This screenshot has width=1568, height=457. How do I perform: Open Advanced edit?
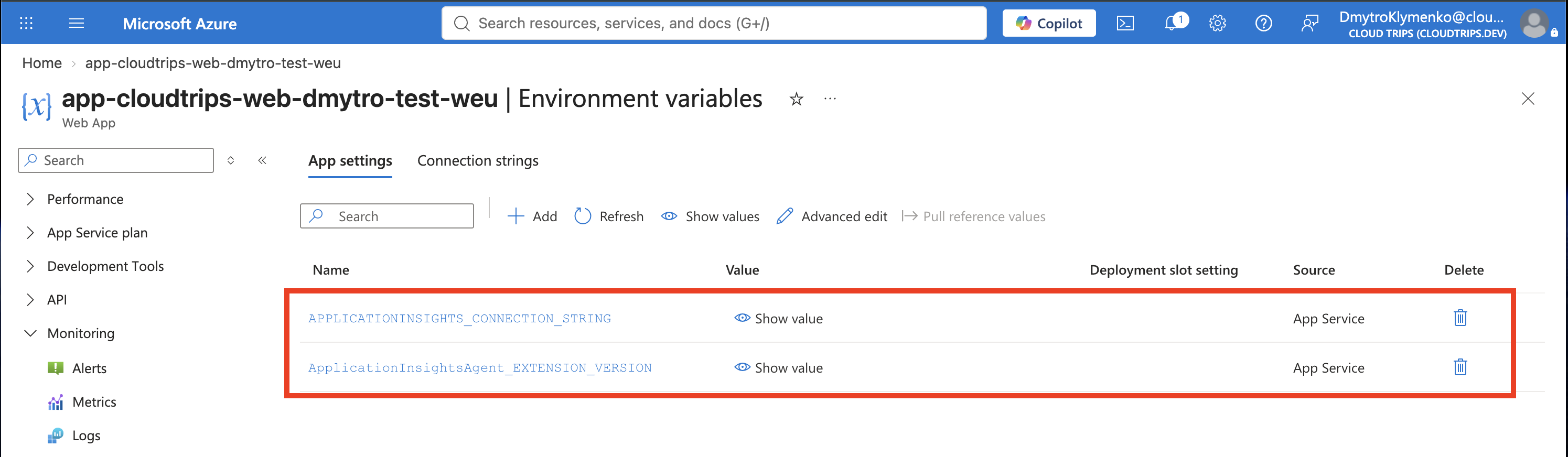[x=832, y=216]
